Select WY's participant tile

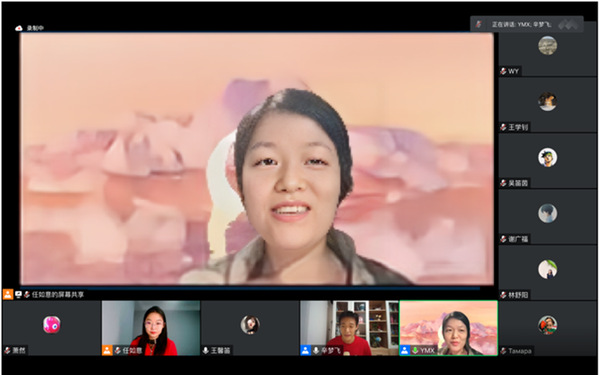pos(548,54)
